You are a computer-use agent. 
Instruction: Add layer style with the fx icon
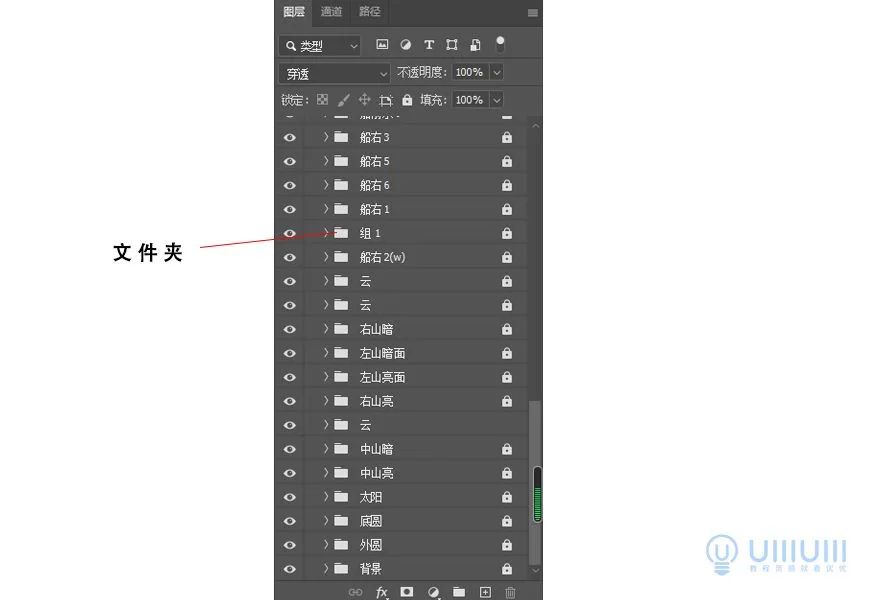[381, 592]
